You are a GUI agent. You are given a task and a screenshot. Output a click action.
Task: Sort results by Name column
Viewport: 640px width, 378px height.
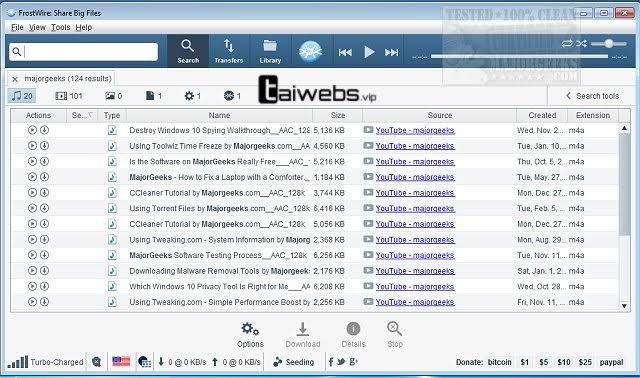point(220,116)
